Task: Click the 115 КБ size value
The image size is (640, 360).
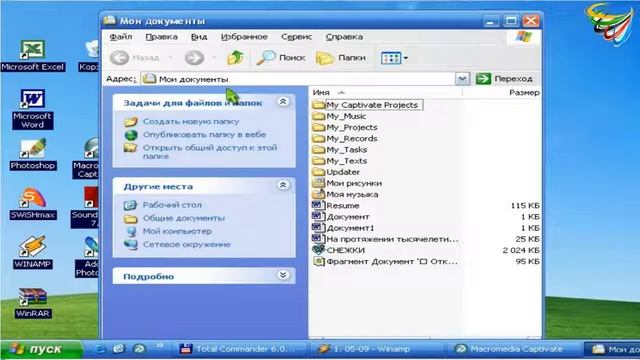Action: [525, 206]
